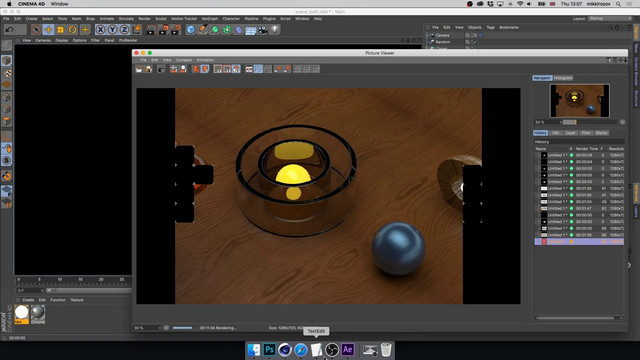
Task: Add a Cube primitive object
Action: tap(191, 29)
